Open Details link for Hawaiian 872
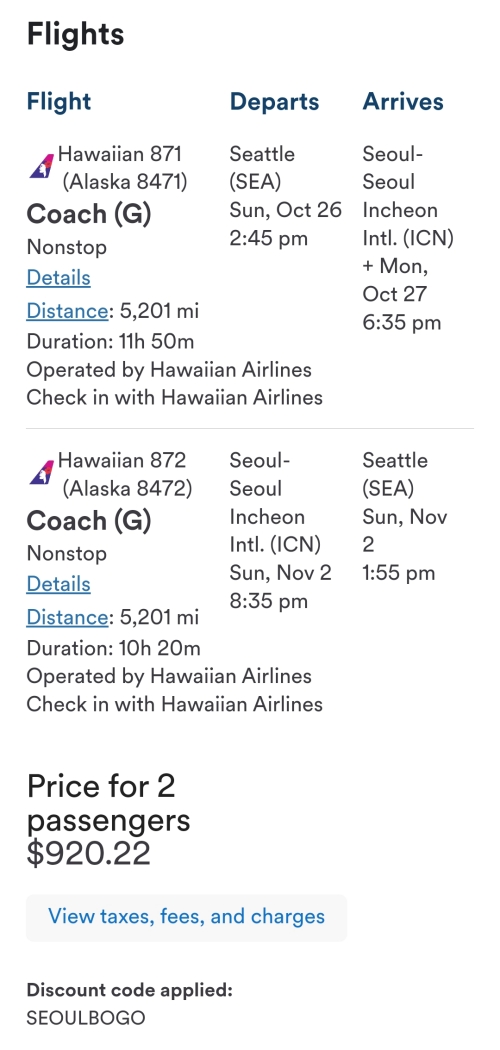500x1050 pixels. pos(58,584)
